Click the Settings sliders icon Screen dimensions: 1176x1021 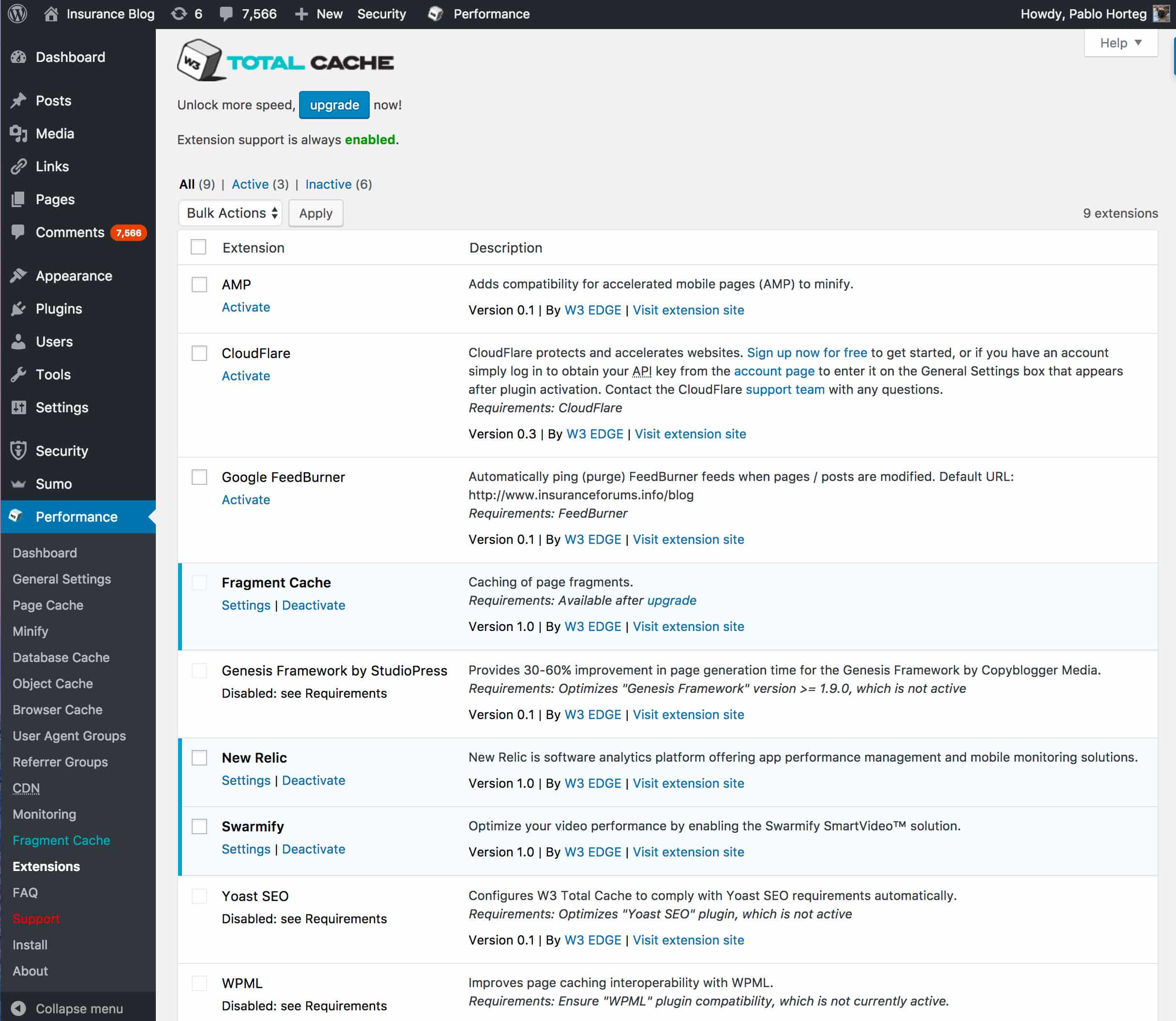[x=19, y=407]
